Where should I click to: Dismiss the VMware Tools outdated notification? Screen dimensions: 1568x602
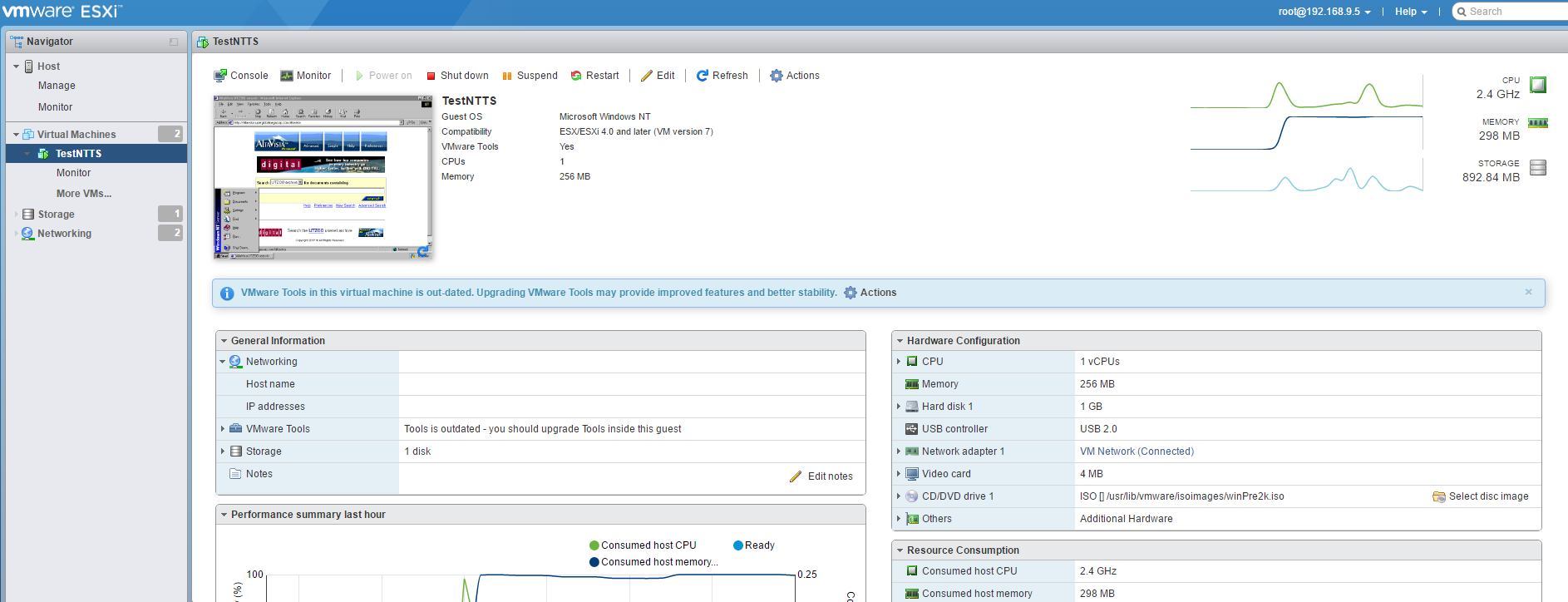click(x=1528, y=292)
